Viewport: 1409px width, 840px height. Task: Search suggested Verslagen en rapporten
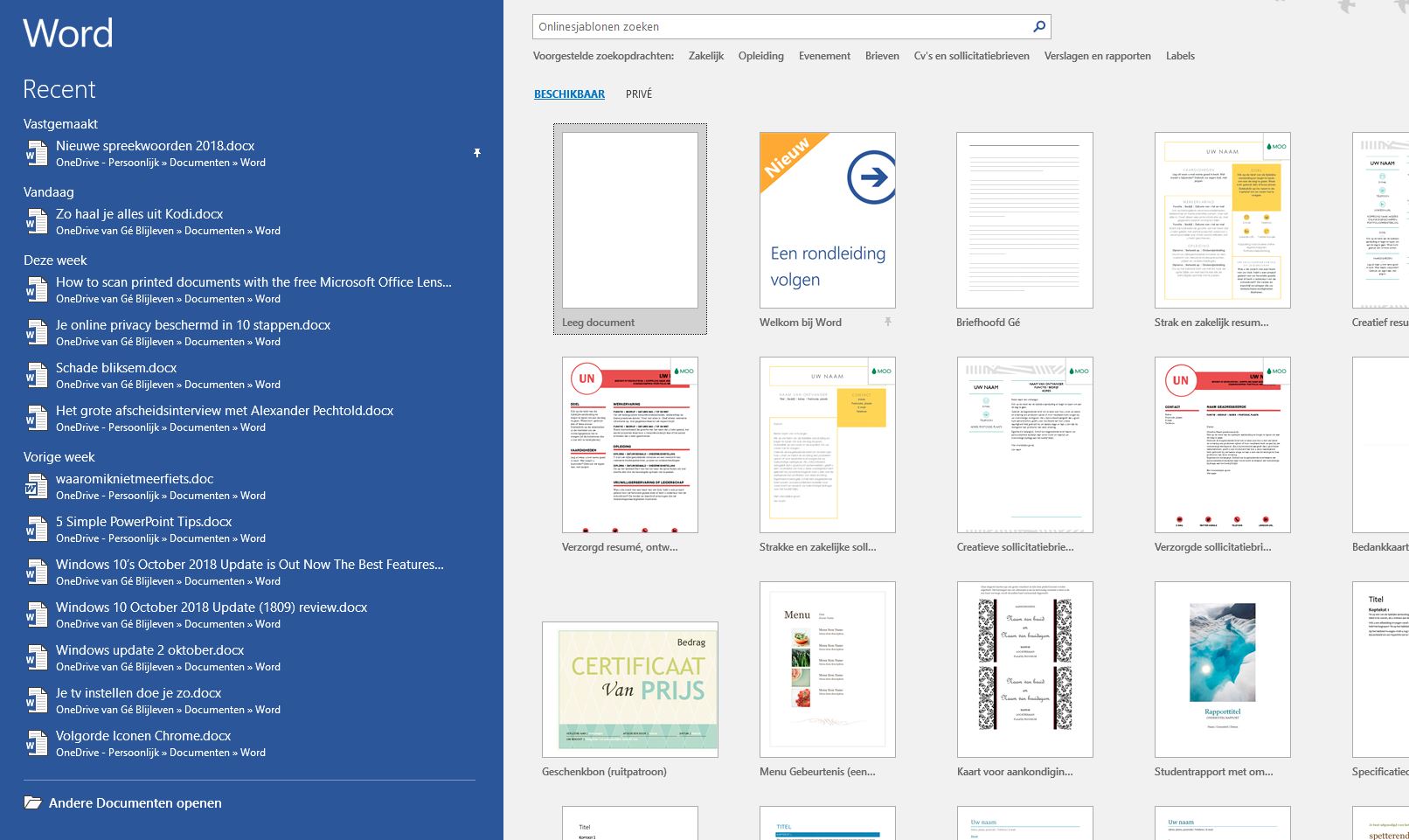pos(1097,56)
